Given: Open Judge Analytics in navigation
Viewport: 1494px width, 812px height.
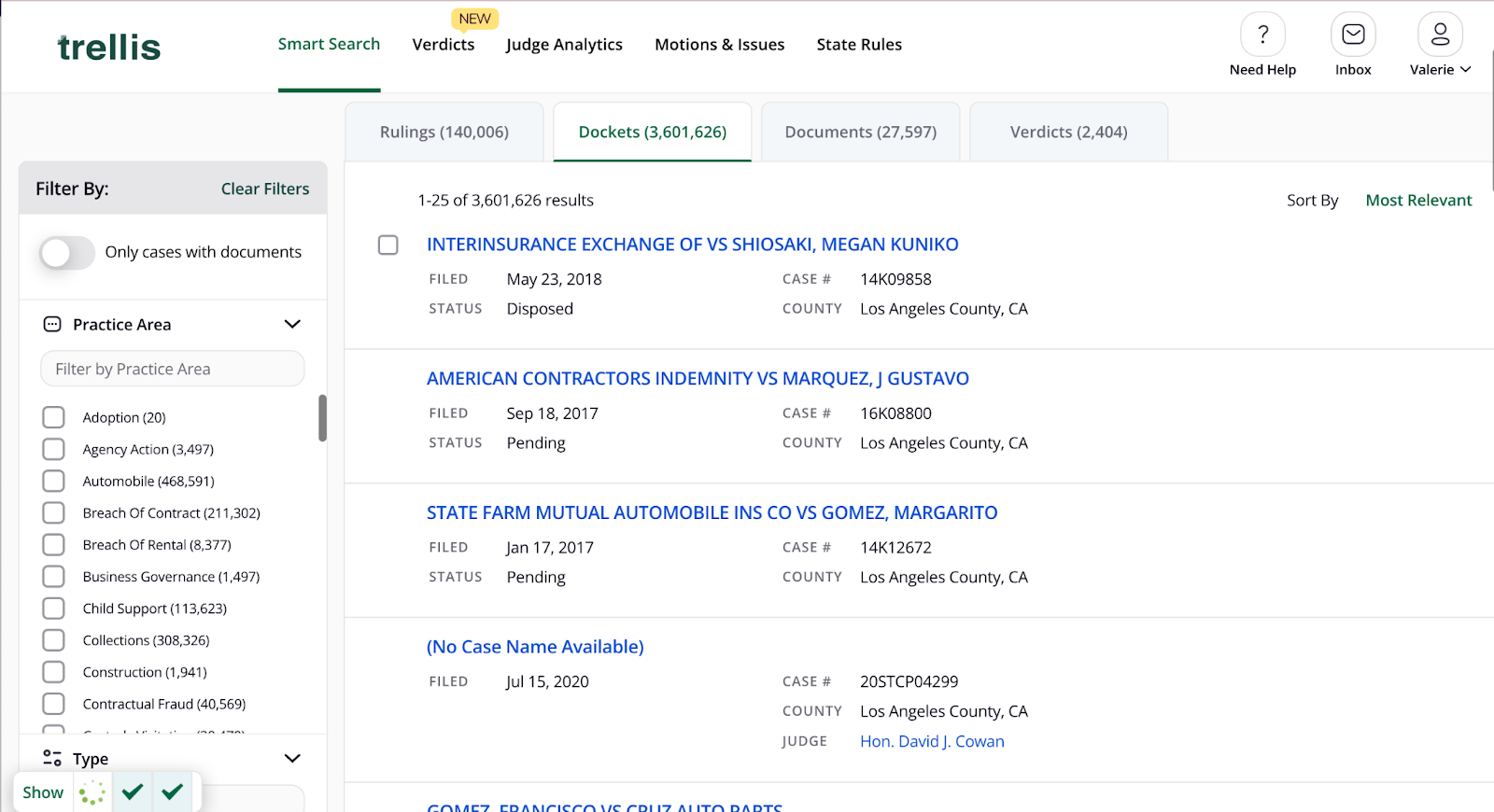Looking at the screenshot, I should [x=564, y=44].
